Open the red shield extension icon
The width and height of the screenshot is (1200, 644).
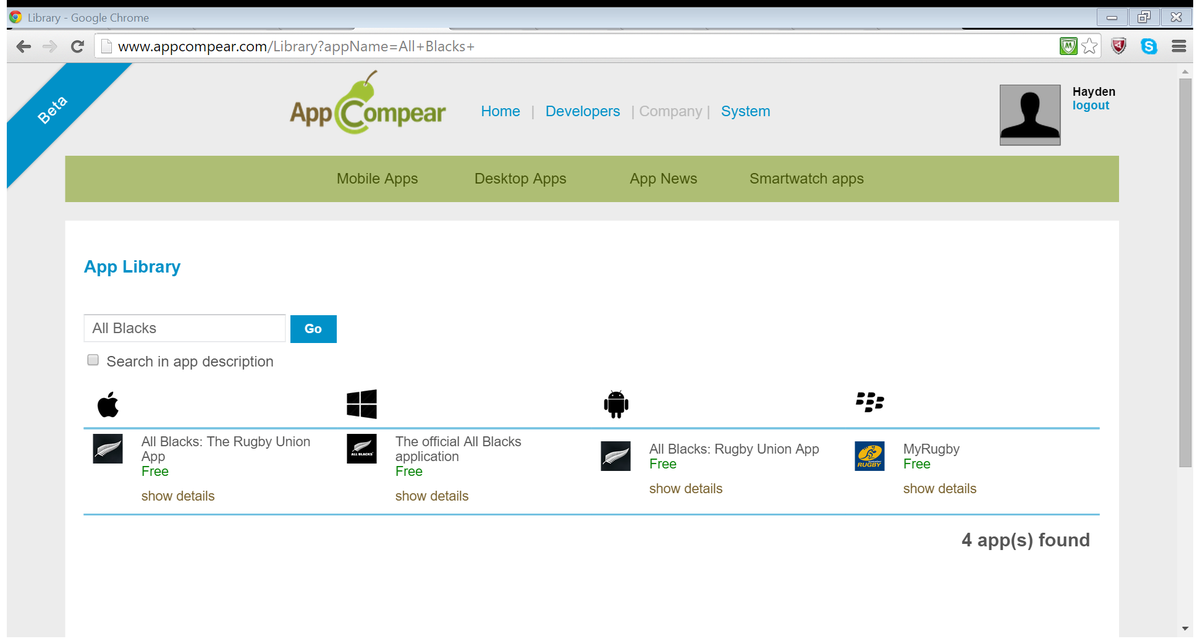coord(1121,46)
